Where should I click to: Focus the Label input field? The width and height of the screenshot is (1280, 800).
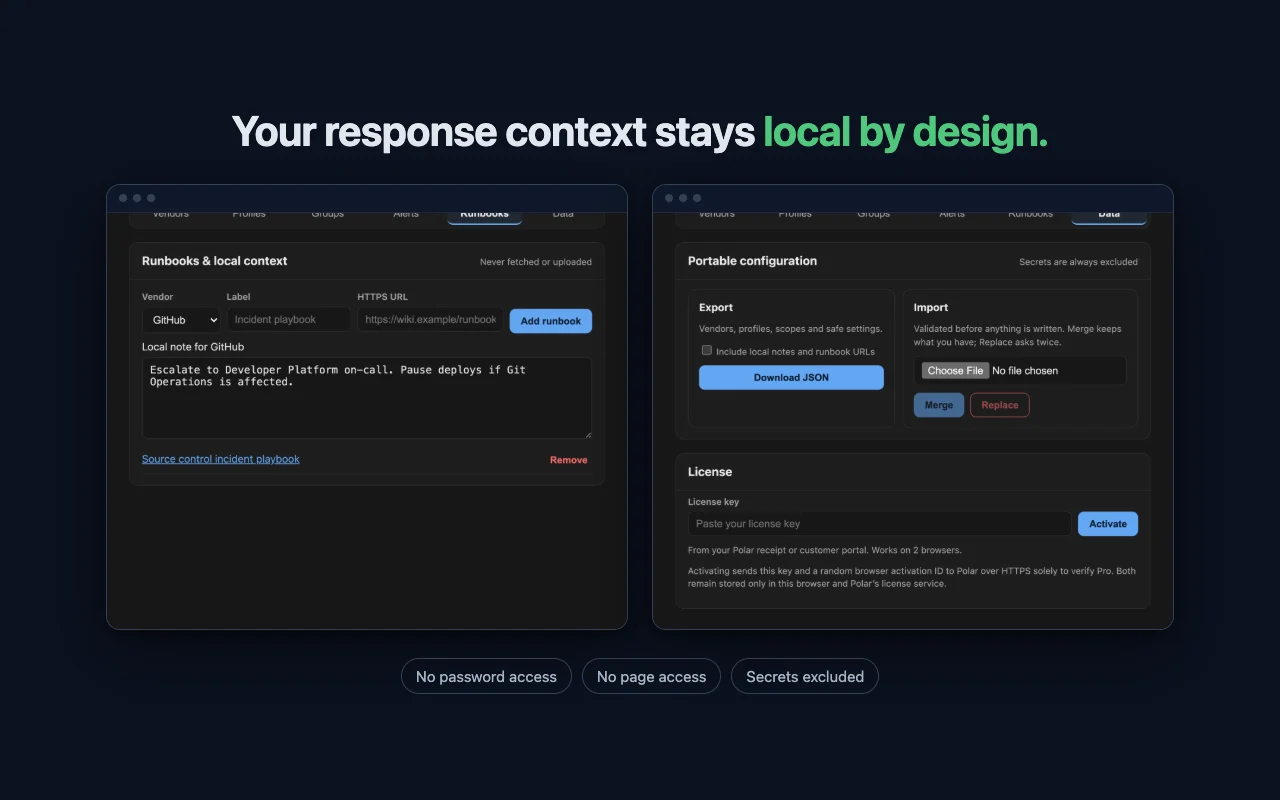289,320
